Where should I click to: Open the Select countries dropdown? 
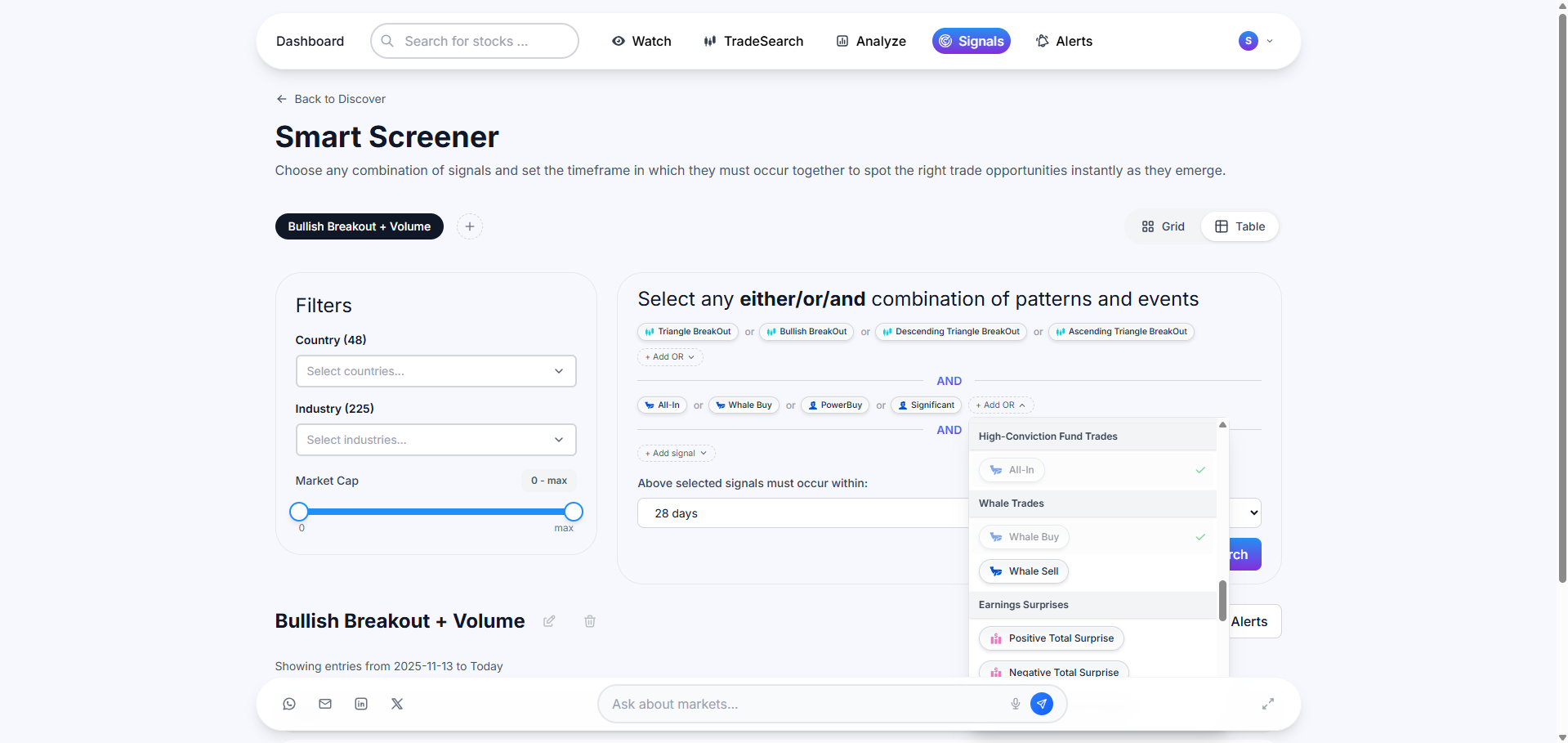pos(436,371)
